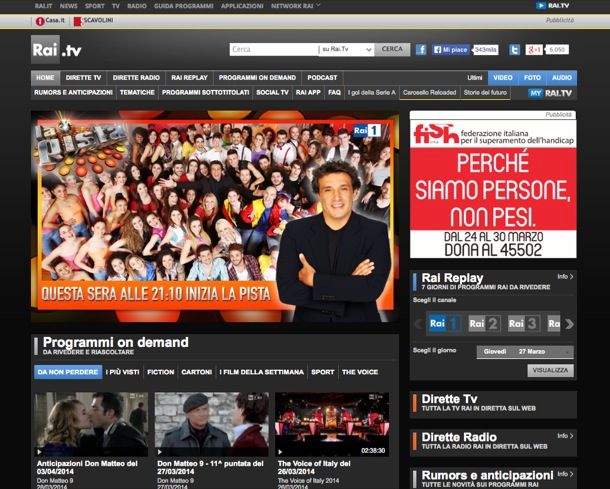Switch to the AUDIO latest tab
The height and width of the screenshot is (489, 610).
tap(562, 78)
